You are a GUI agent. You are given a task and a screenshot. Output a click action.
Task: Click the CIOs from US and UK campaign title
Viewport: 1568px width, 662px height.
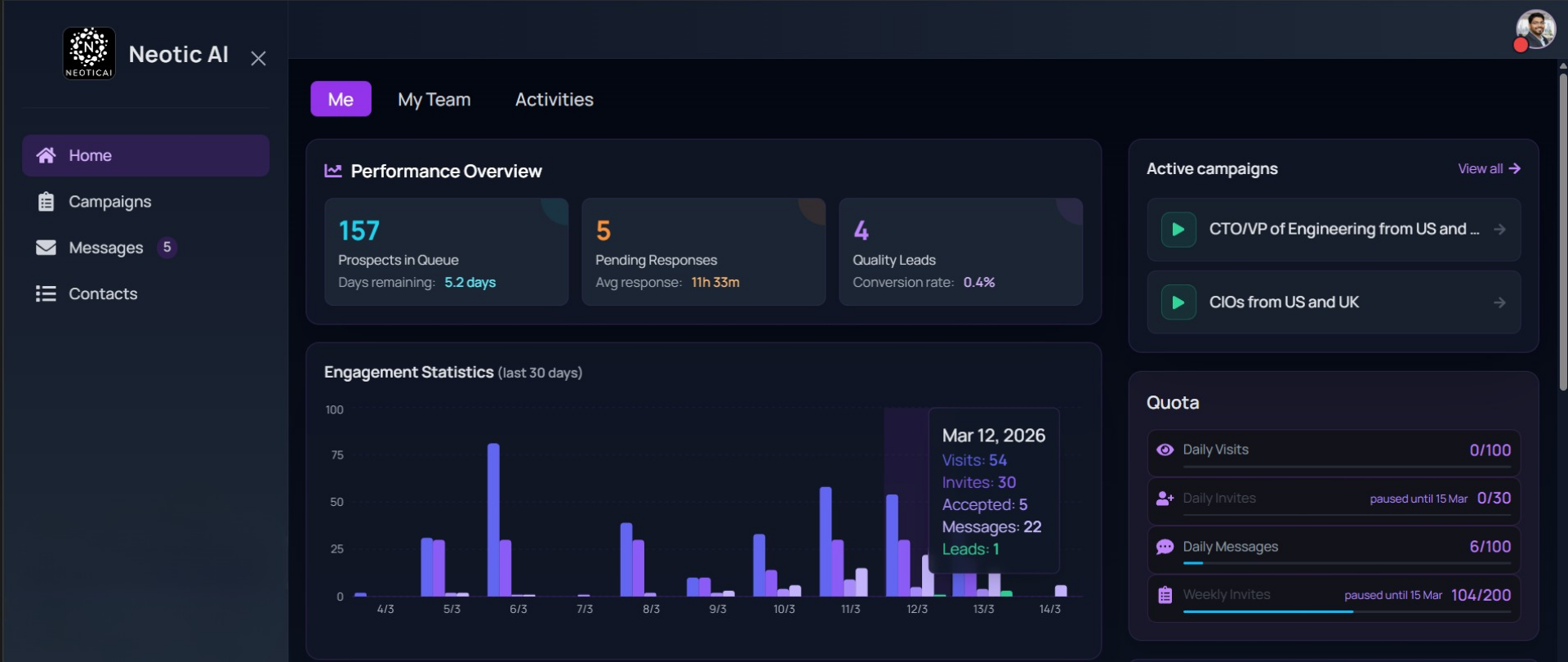[1284, 302]
